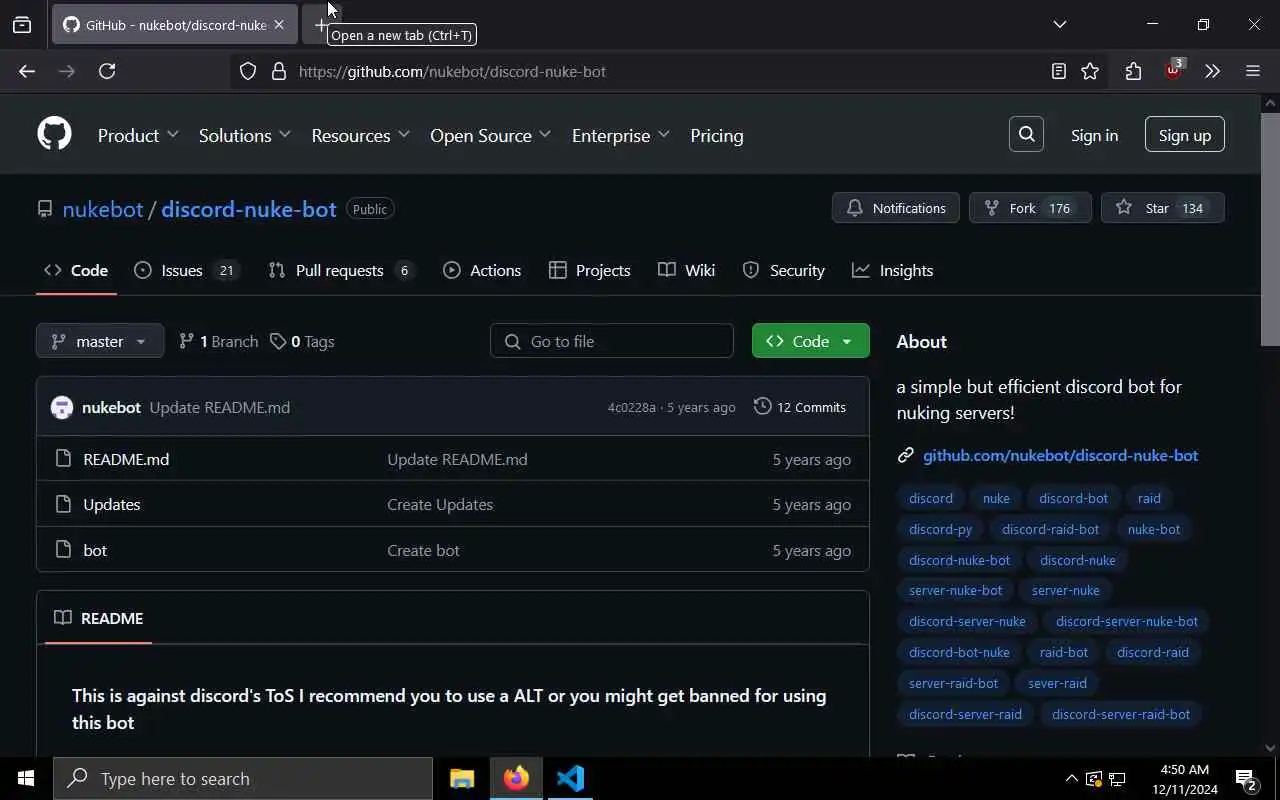Click the Pricing link
Image resolution: width=1280 pixels, height=800 pixels.
[717, 135]
